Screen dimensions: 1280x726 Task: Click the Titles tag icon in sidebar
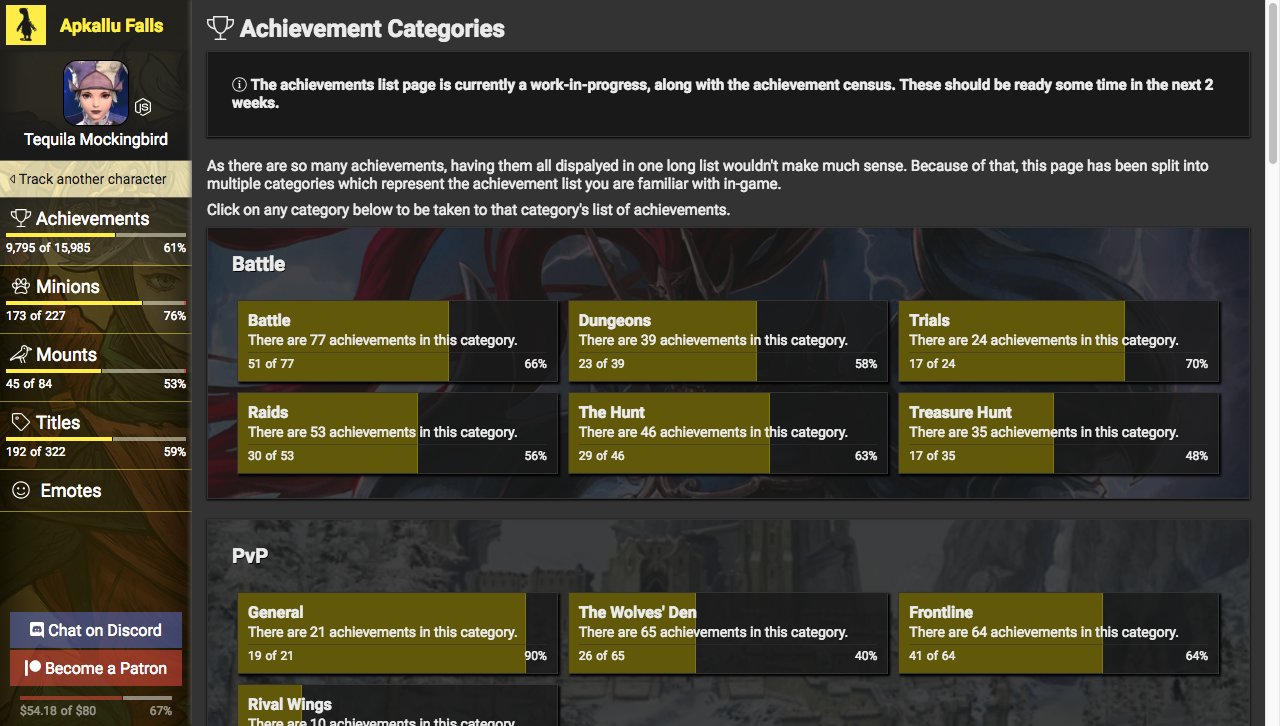[x=20, y=422]
